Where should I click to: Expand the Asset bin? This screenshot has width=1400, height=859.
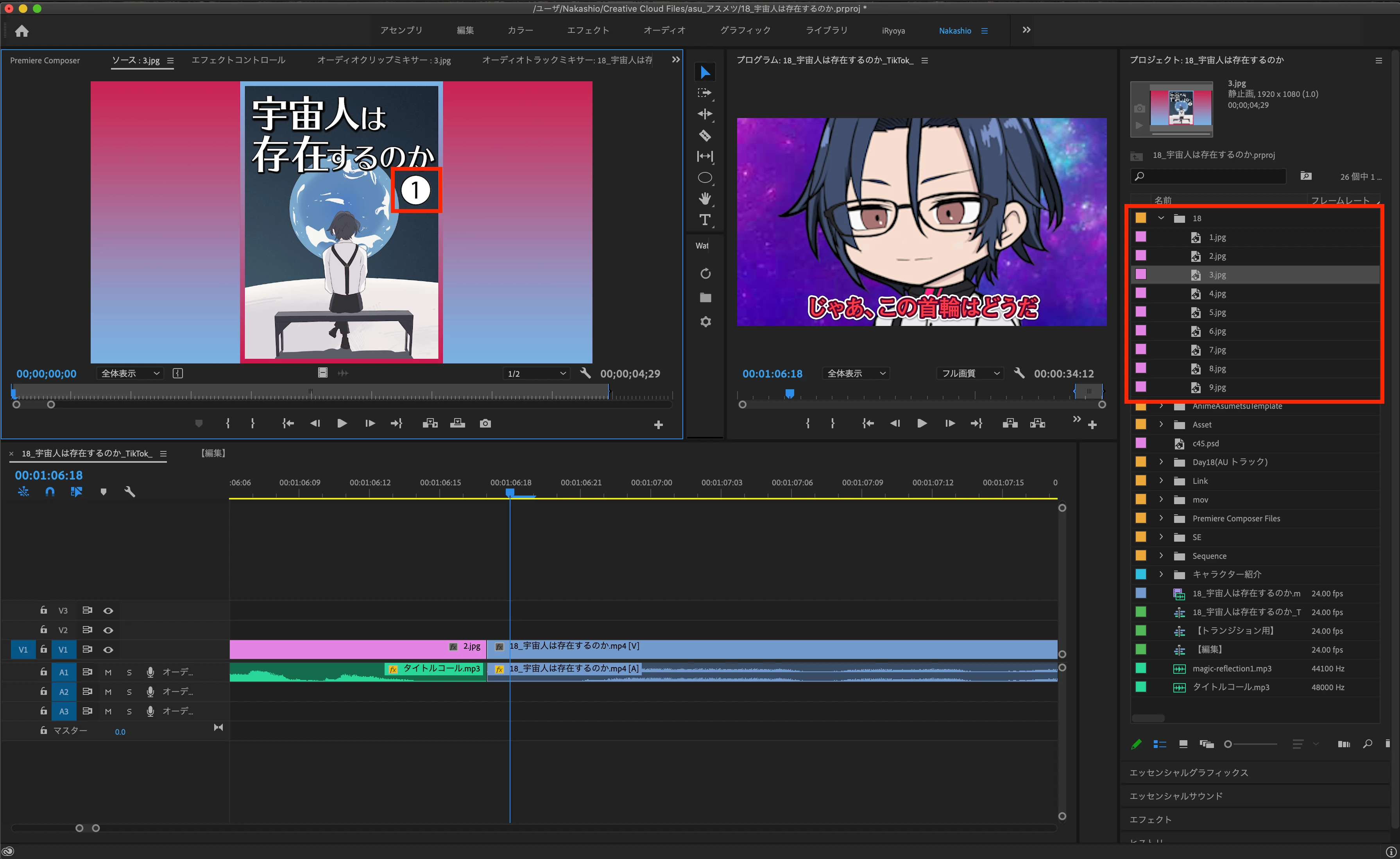[1161, 424]
